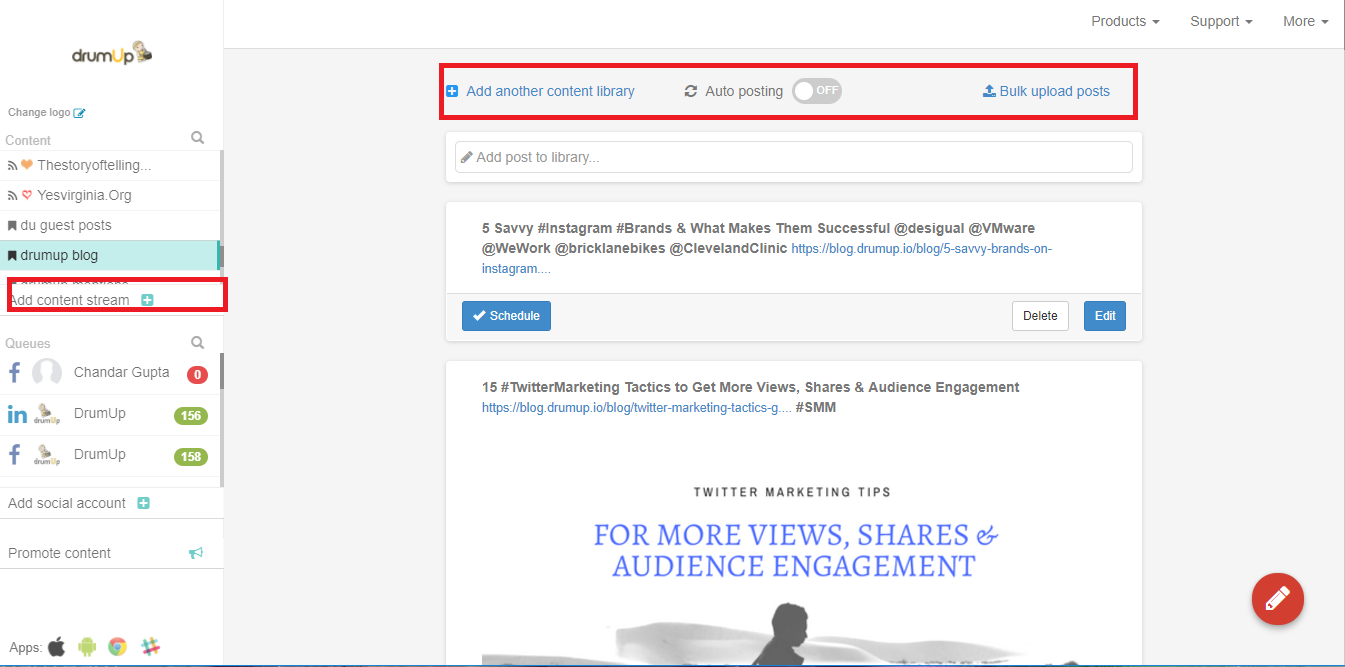Click red heart icon beside Yesvirginia.Org
1345x667 pixels.
point(27,195)
